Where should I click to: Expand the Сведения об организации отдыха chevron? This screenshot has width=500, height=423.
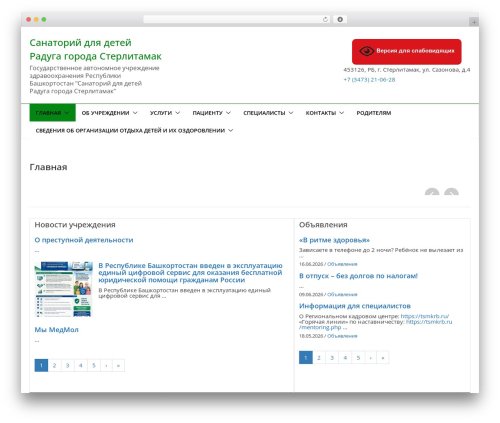pyautogui.click(x=231, y=130)
